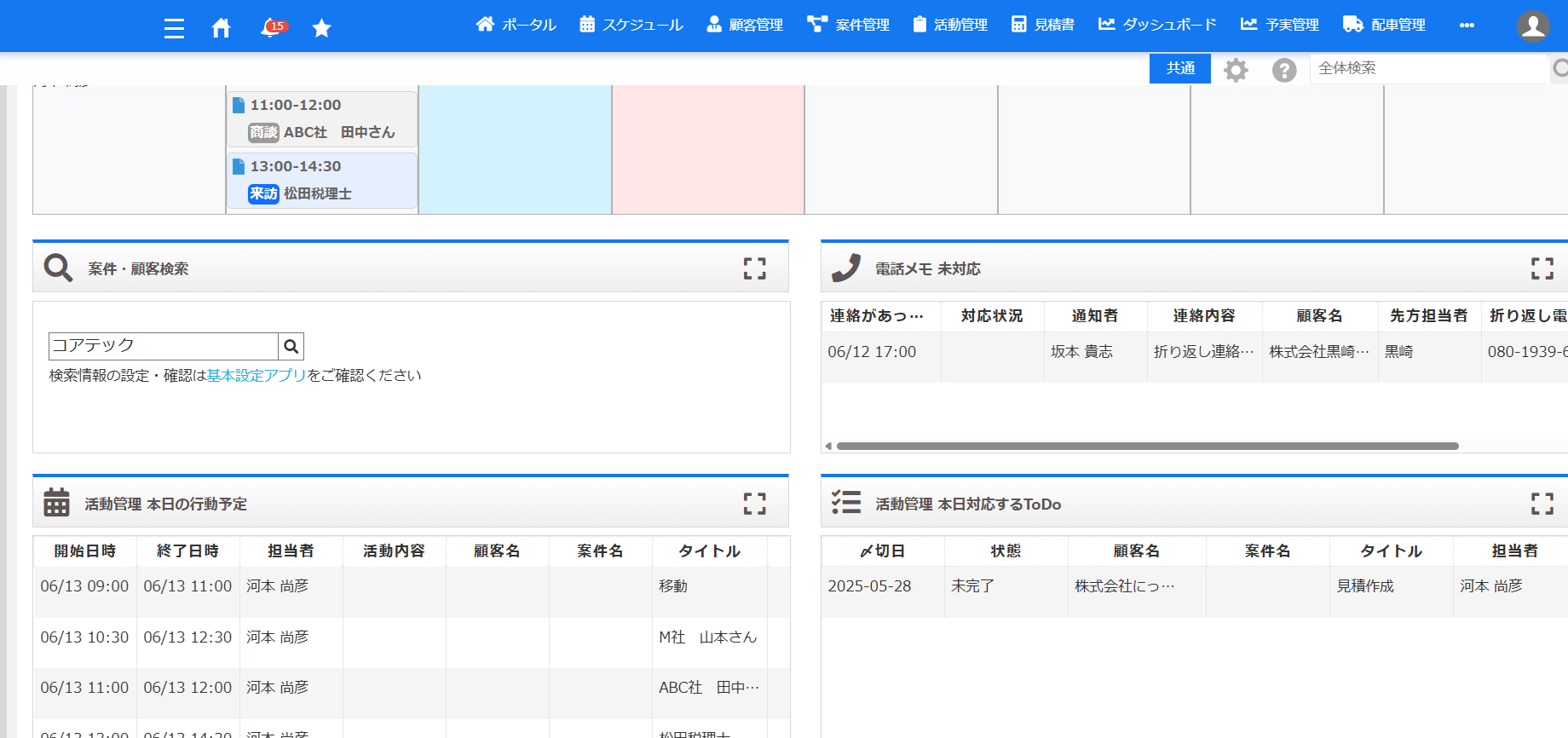The image size is (1568, 738).
Task: Click magnifier button beside コアテック search field
Action: [291, 346]
